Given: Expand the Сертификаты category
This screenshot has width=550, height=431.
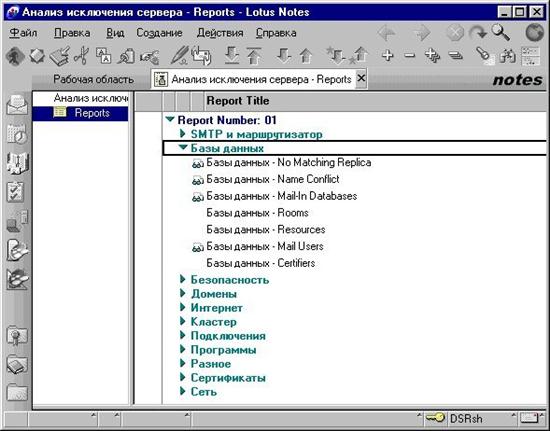Looking at the screenshot, I should pos(182,377).
